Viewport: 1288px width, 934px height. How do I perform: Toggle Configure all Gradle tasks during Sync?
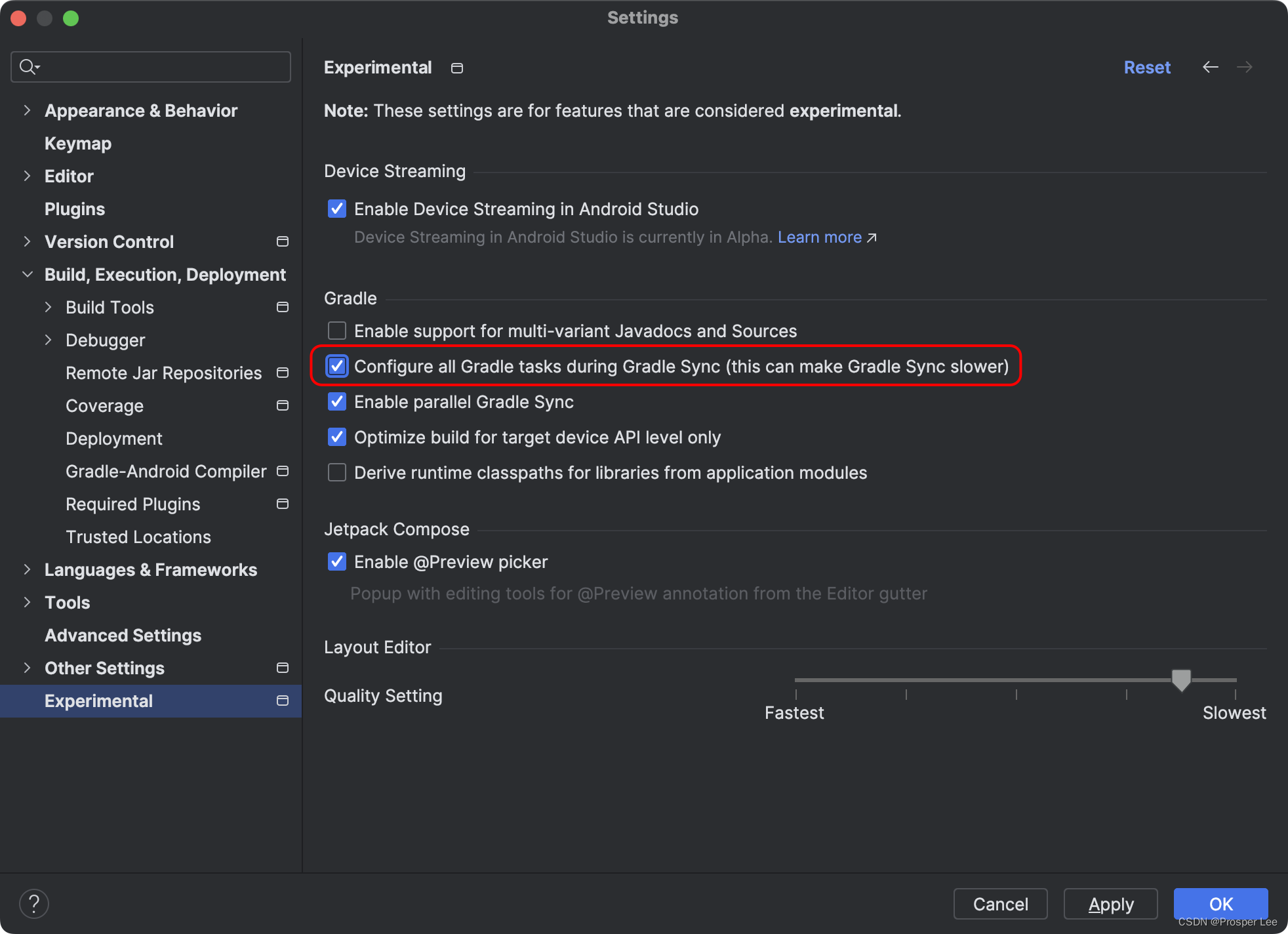[338, 366]
